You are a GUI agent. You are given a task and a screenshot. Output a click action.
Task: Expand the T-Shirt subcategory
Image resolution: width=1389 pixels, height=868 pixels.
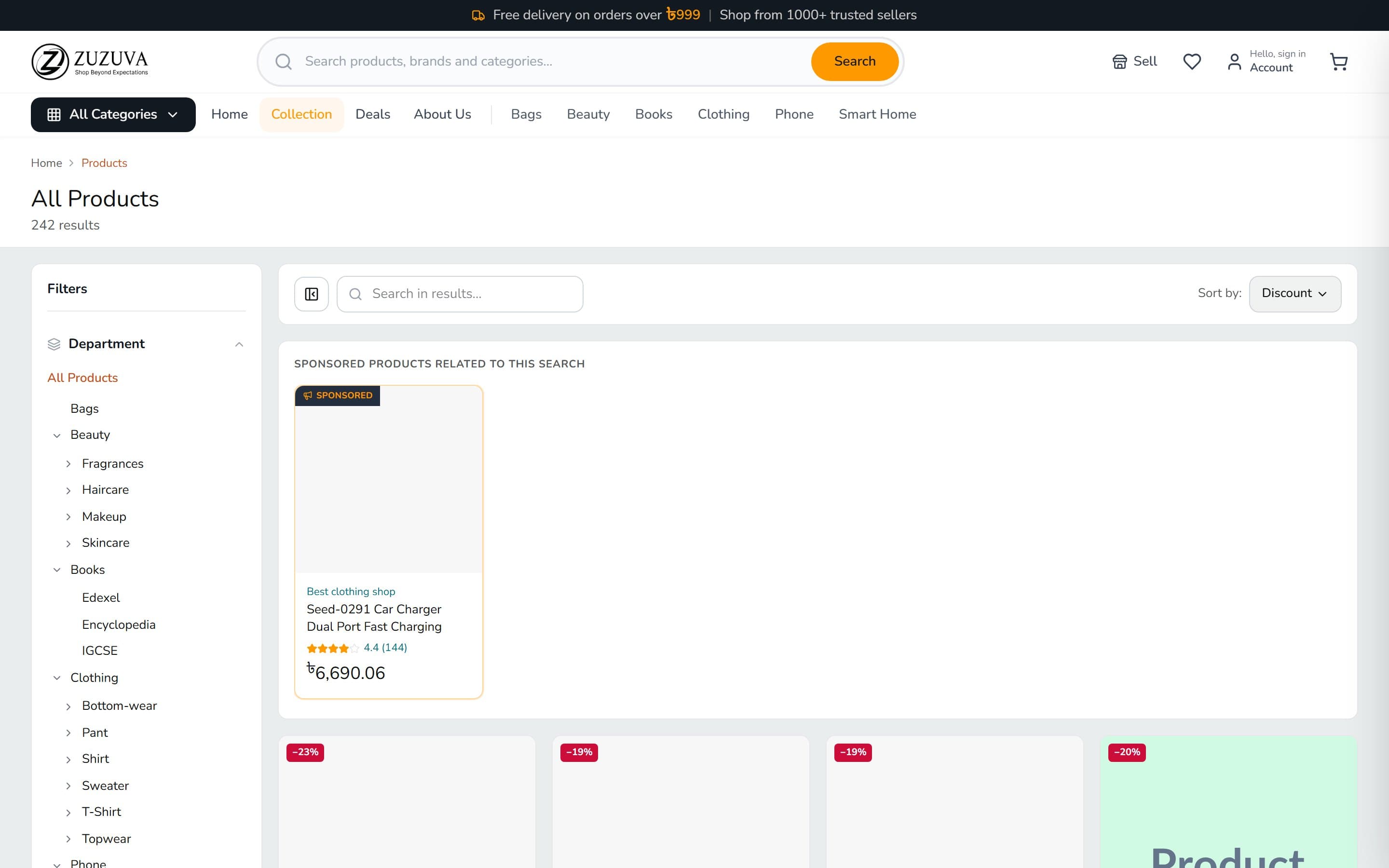pos(68,813)
